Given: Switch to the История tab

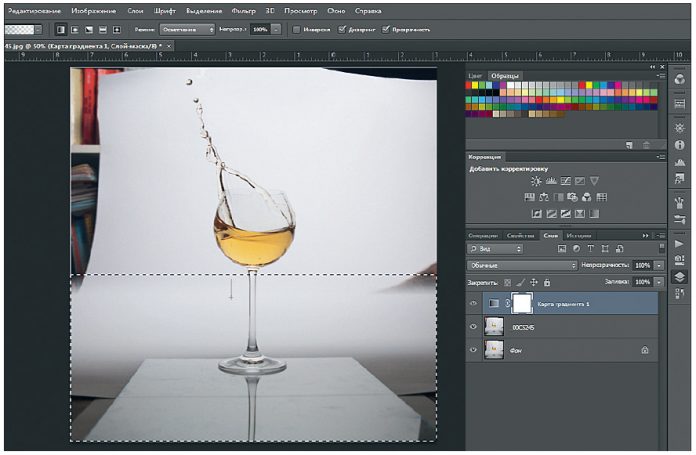Looking at the screenshot, I should [x=579, y=235].
